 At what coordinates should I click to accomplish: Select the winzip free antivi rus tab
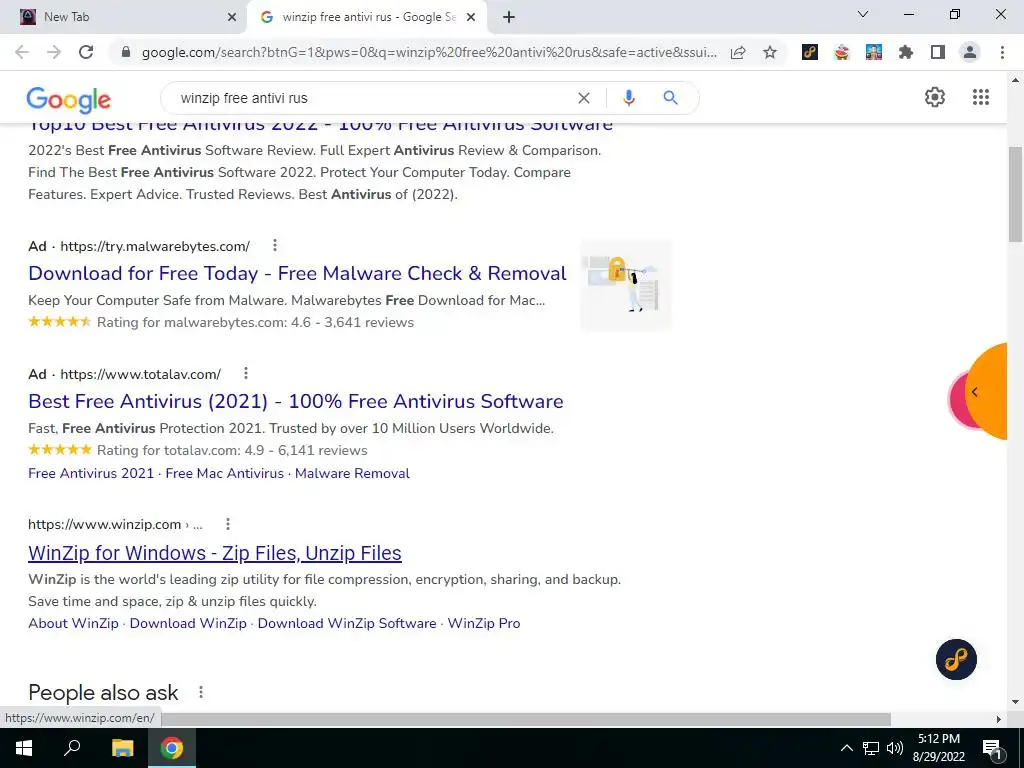[x=368, y=17]
